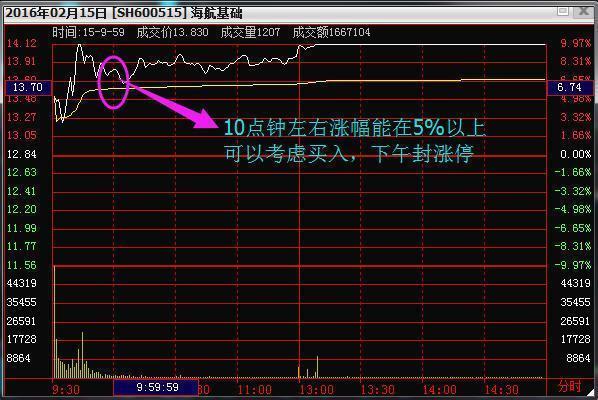Viewport: 598px width, 400px height.
Task: Click the 13:00 time axis label
Action: tap(316, 389)
